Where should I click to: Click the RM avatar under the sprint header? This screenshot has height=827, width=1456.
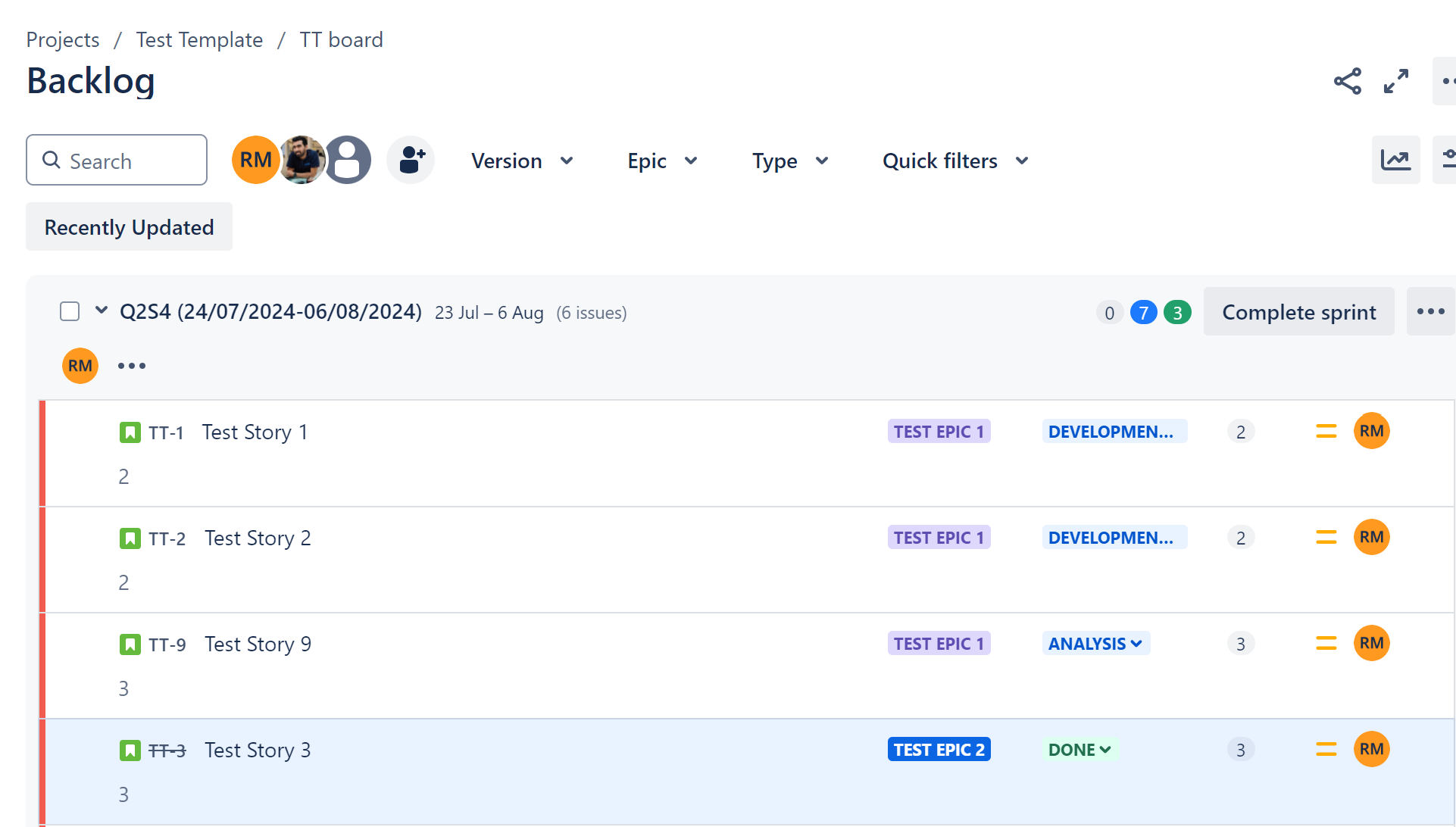[80, 366]
